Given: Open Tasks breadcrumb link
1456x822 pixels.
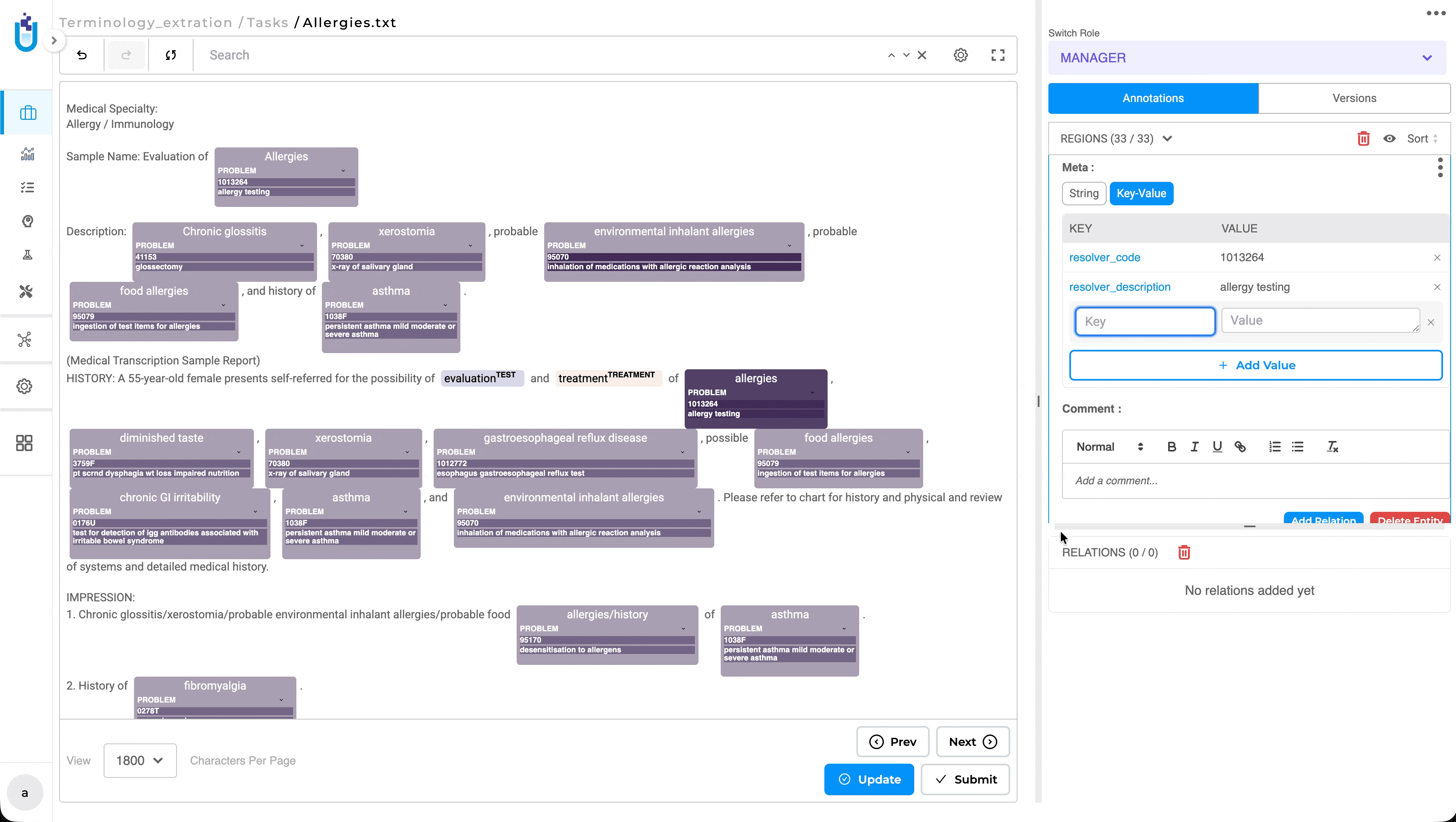Looking at the screenshot, I should (268, 23).
